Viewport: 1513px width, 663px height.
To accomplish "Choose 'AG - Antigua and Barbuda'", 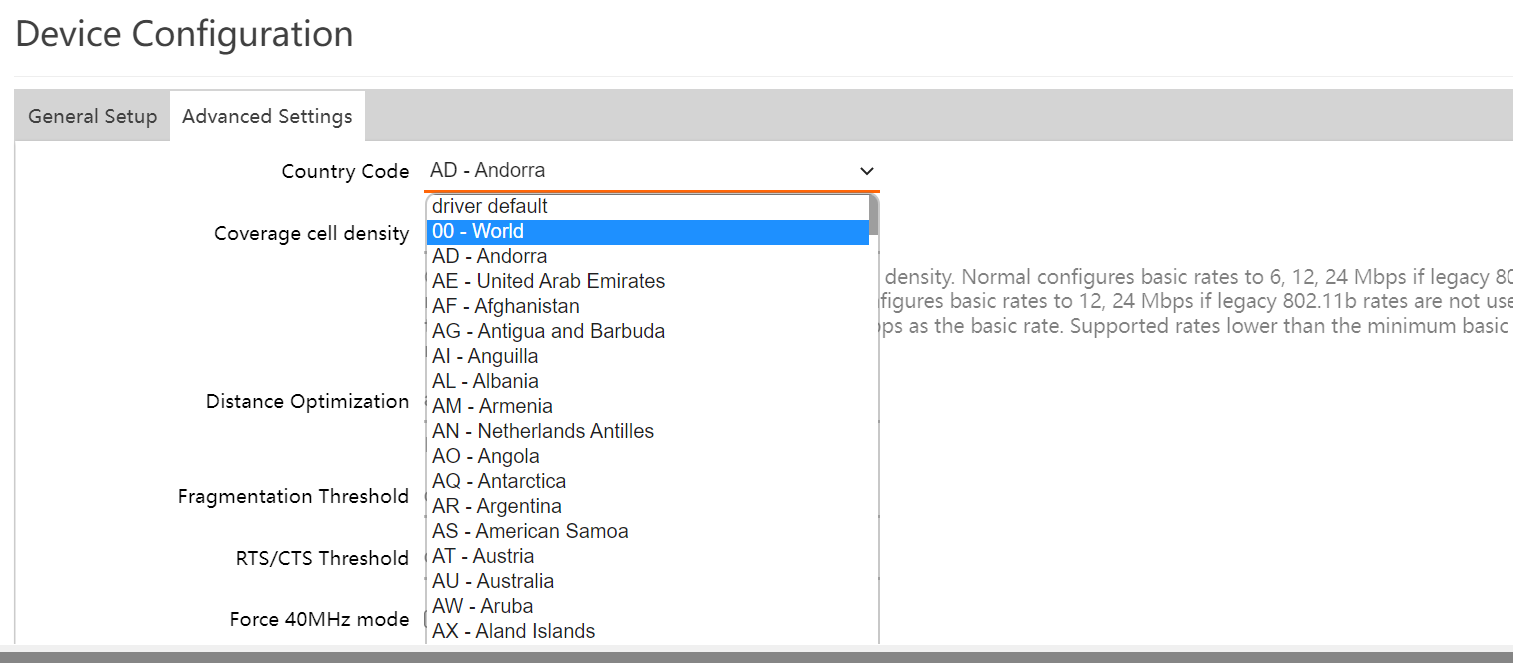I will pyautogui.click(x=548, y=331).
